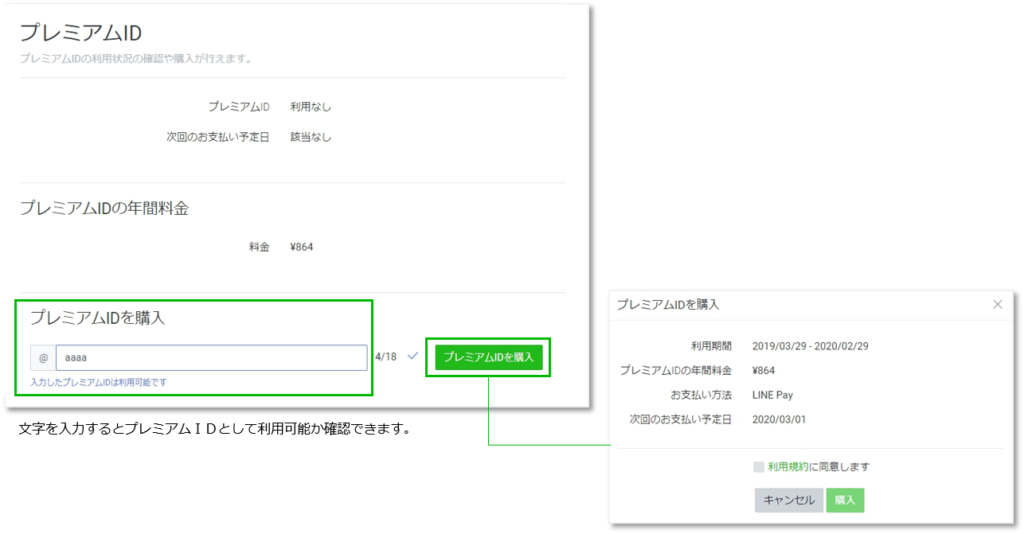Click the LINE Pay payment method value
Screen dimensions: 1024x534
(773, 395)
